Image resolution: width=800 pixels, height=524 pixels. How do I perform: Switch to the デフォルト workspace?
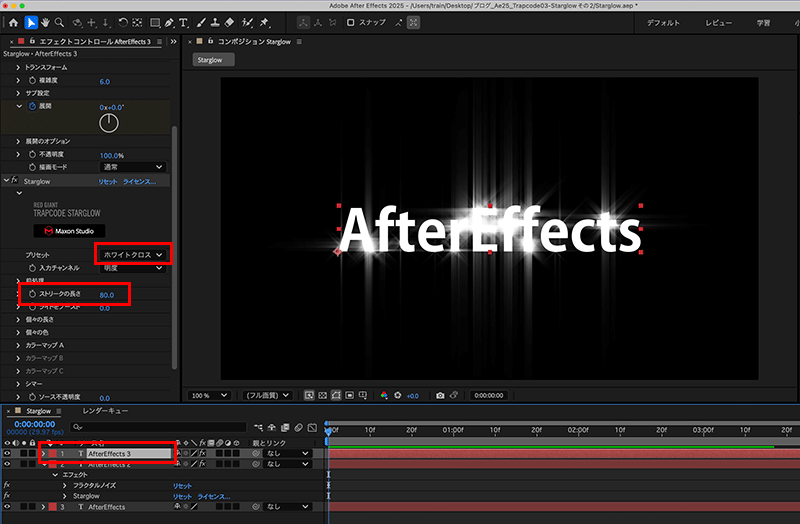(x=663, y=23)
